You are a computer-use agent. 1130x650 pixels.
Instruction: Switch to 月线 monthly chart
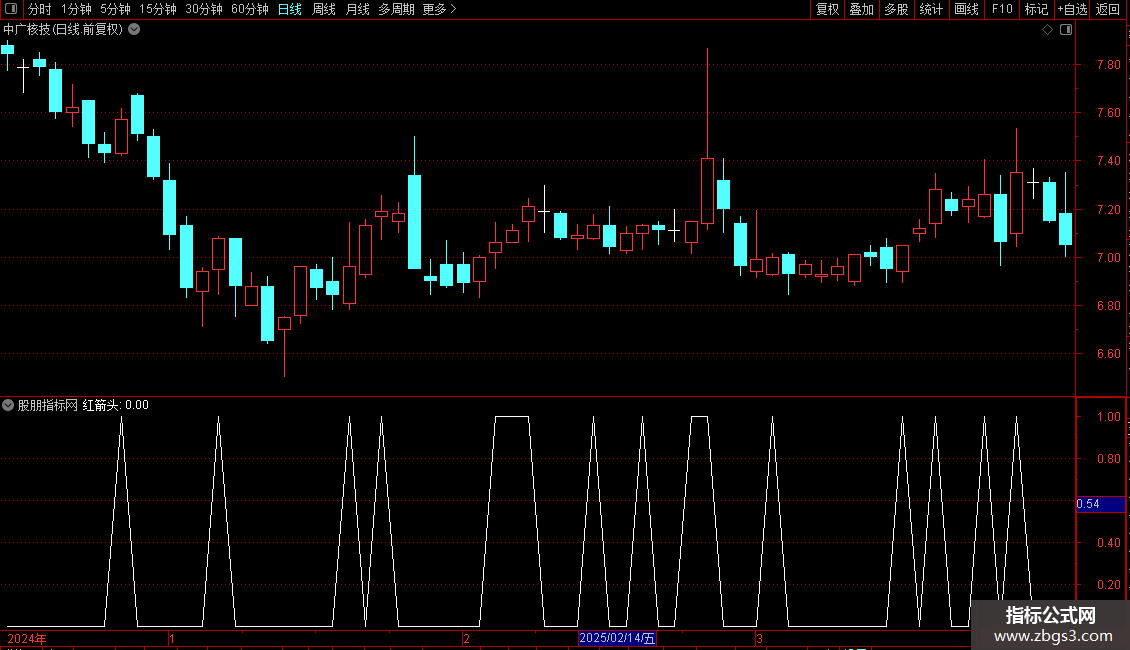(x=357, y=9)
